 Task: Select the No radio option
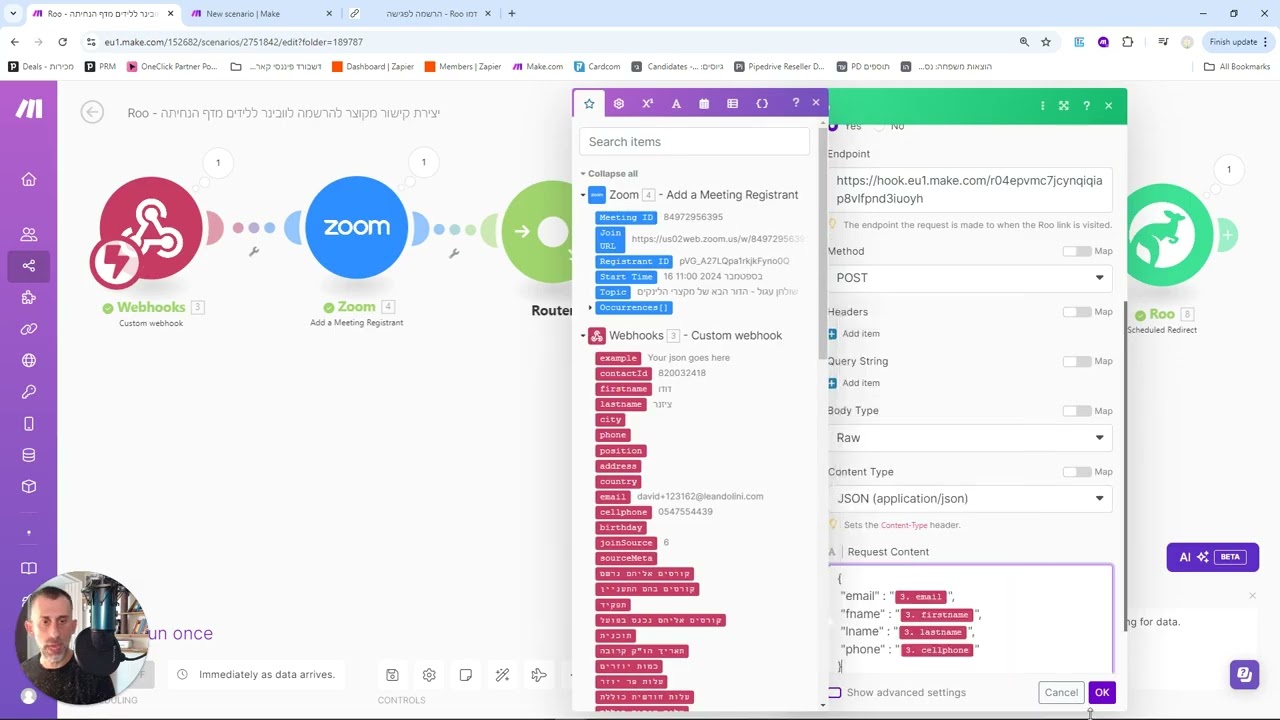coord(880,126)
